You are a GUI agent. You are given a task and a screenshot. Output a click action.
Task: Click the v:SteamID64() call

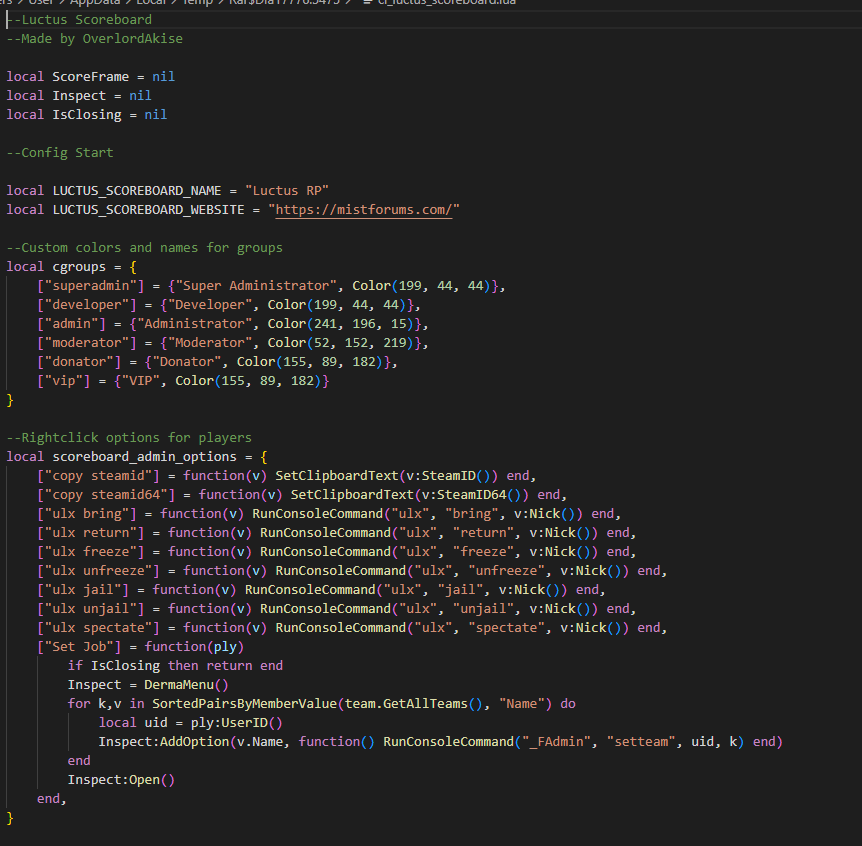pyautogui.click(x=471, y=495)
